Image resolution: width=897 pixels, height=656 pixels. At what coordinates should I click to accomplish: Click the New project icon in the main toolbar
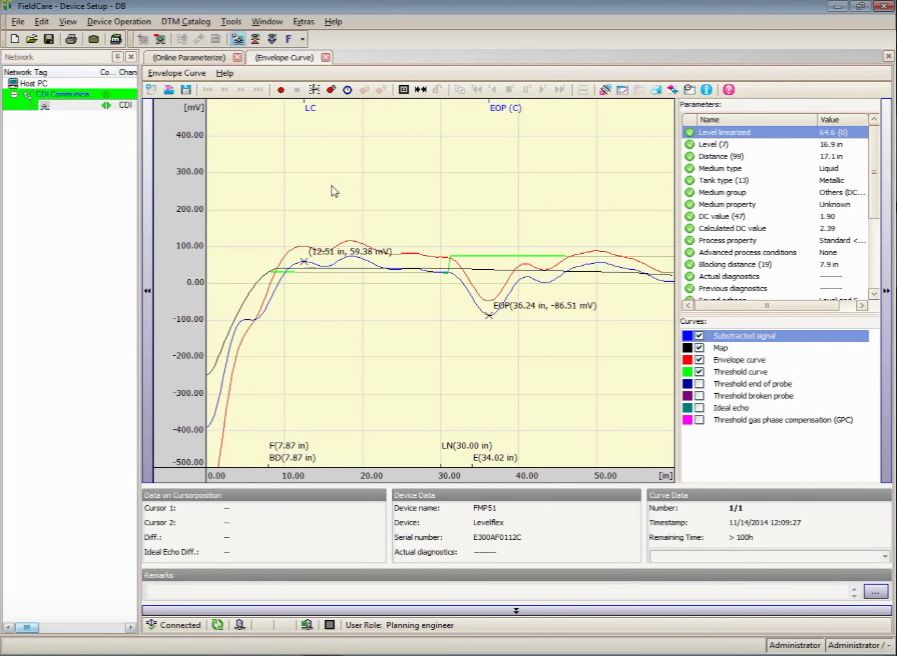(15, 39)
